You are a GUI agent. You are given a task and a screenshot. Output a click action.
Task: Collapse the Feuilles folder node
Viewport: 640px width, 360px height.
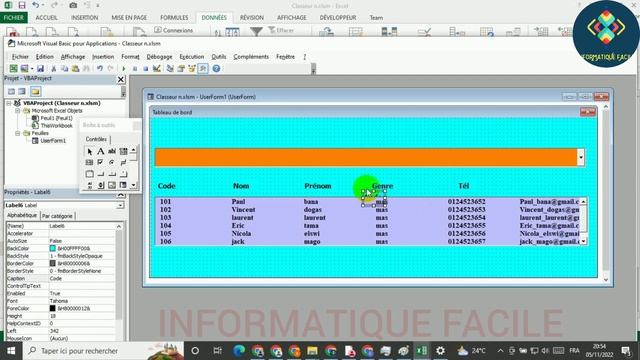[x=18, y=133]
